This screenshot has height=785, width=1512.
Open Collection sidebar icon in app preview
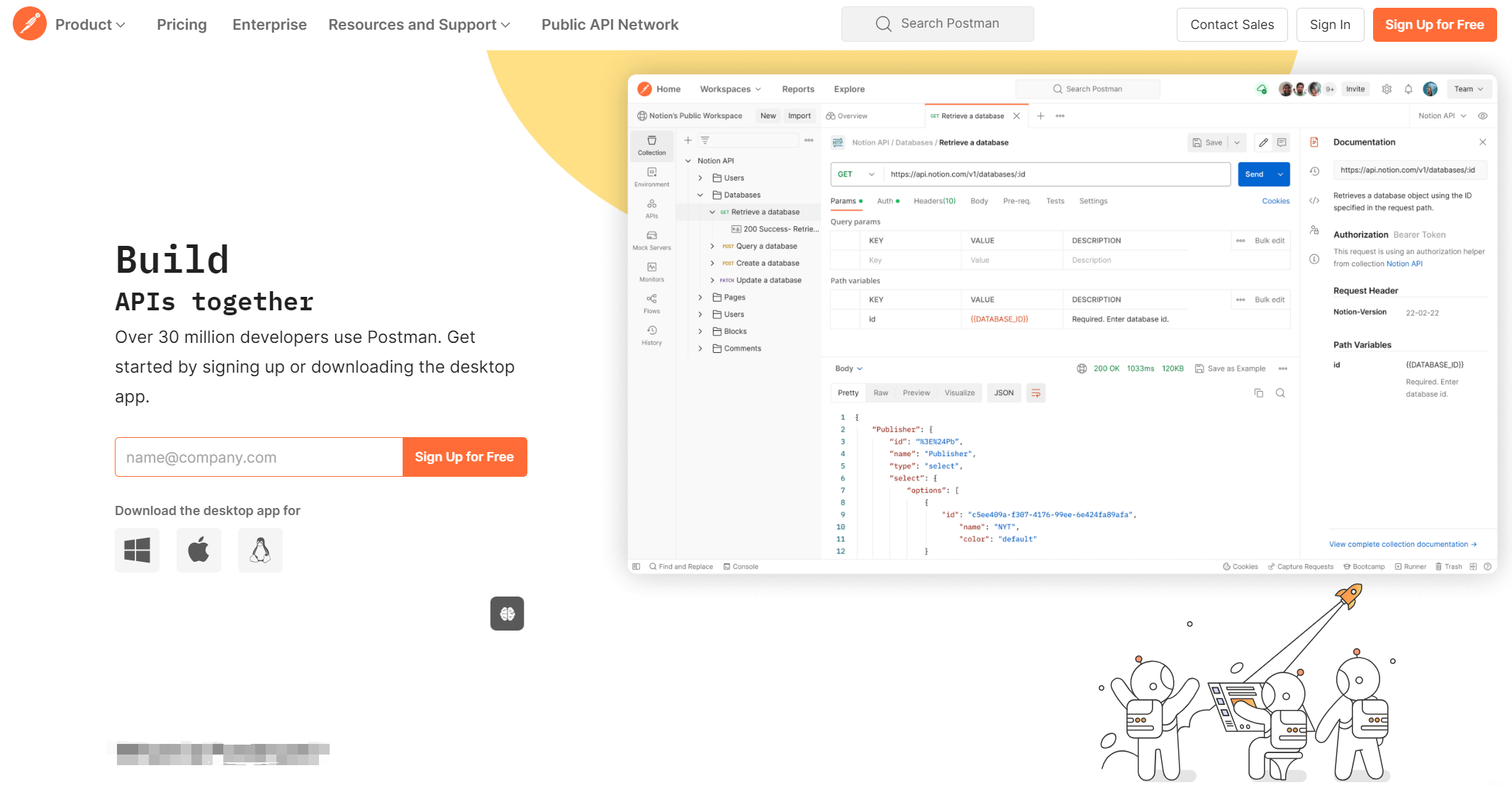point(651,145)
